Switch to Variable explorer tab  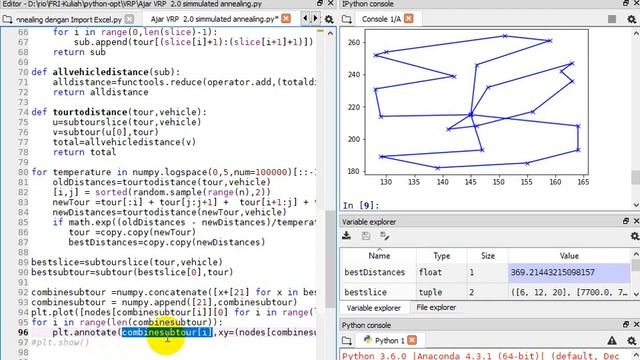click(x=373, y=308)
